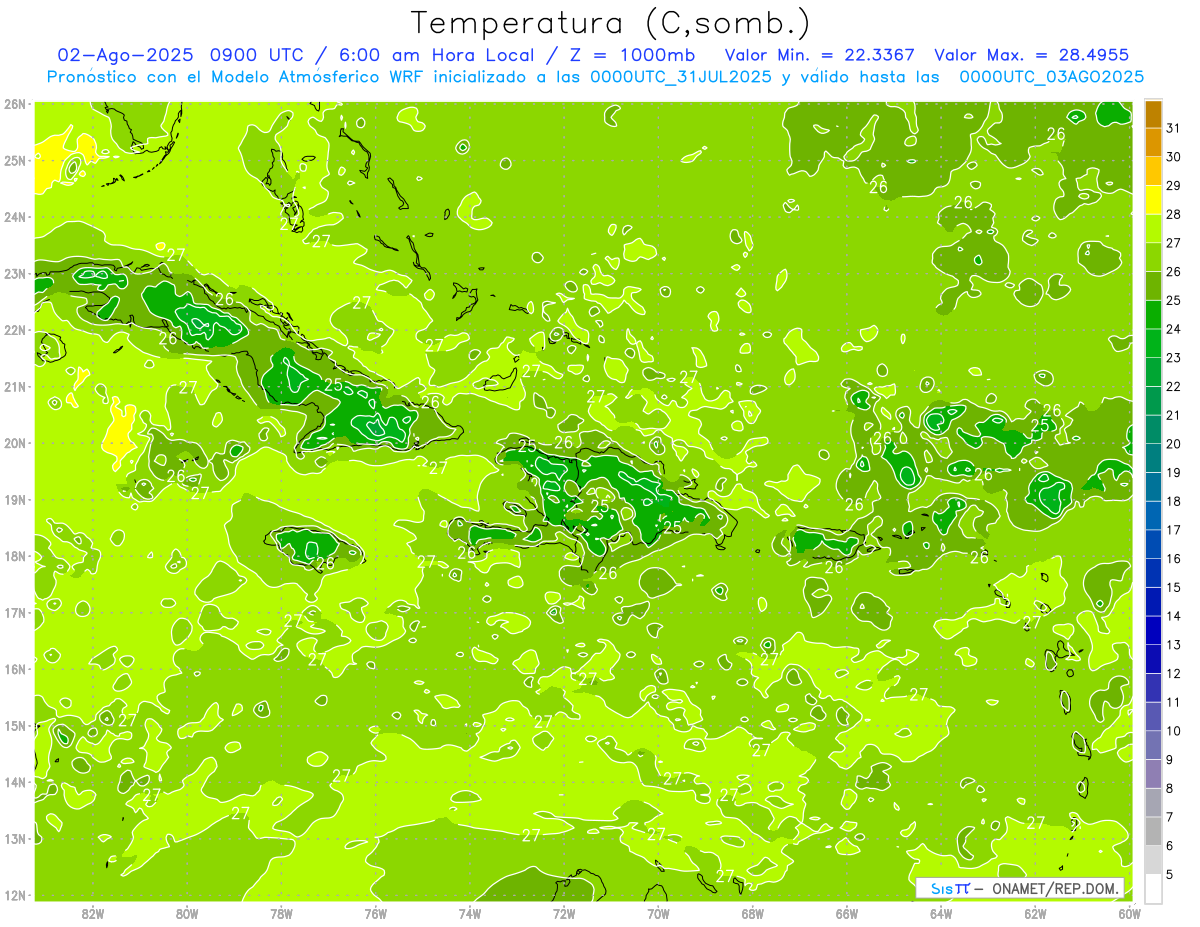Viewport: 1200px width, 927px height.
Task: Click the '20N' latitude axis label
Action: (x=14, y=443)
